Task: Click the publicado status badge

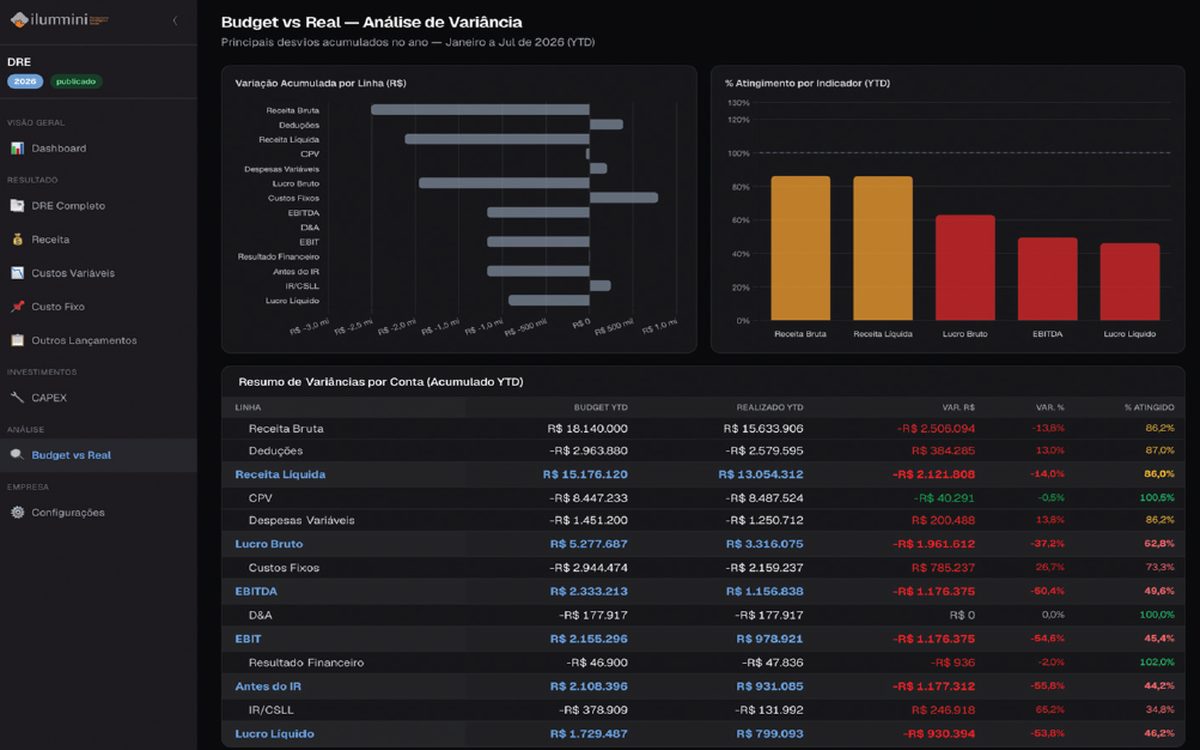Action: pos(76,81)
